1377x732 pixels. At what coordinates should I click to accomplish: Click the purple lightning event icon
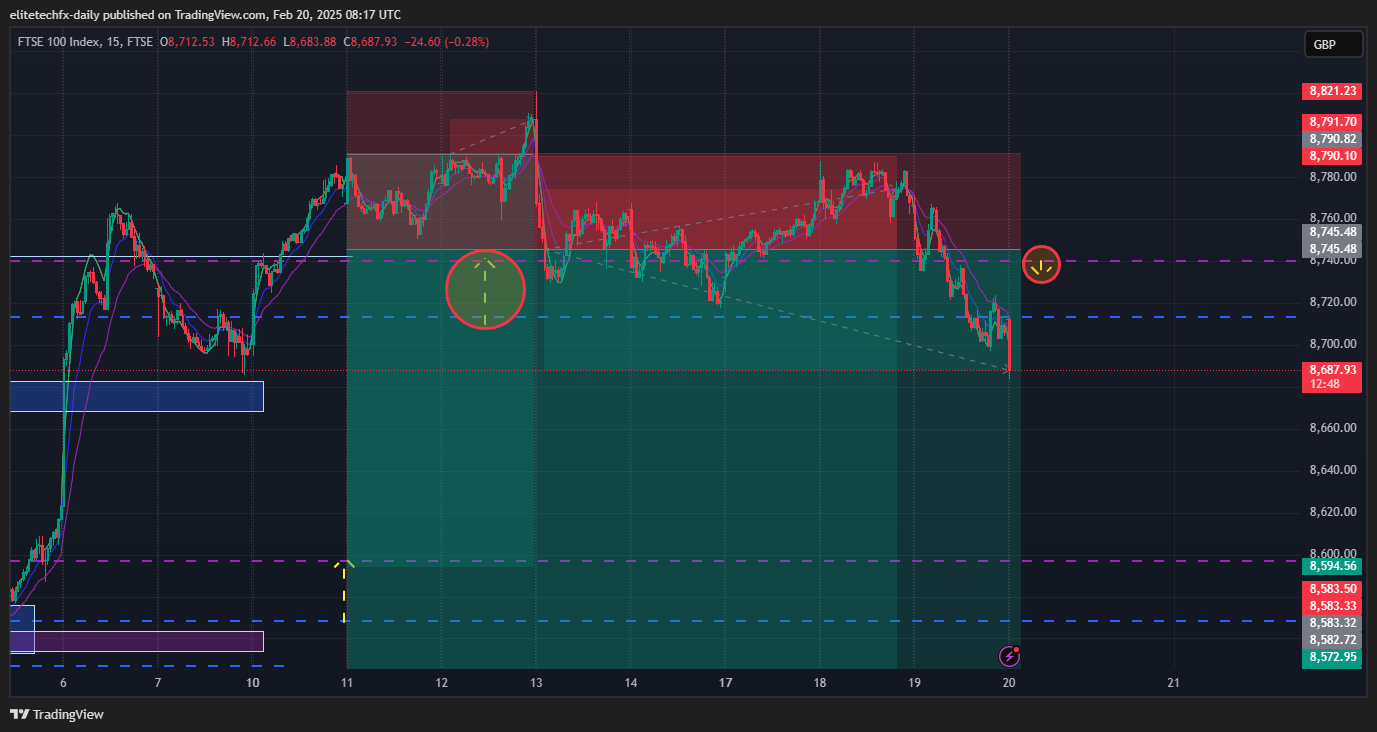(x=1010, y=656)
